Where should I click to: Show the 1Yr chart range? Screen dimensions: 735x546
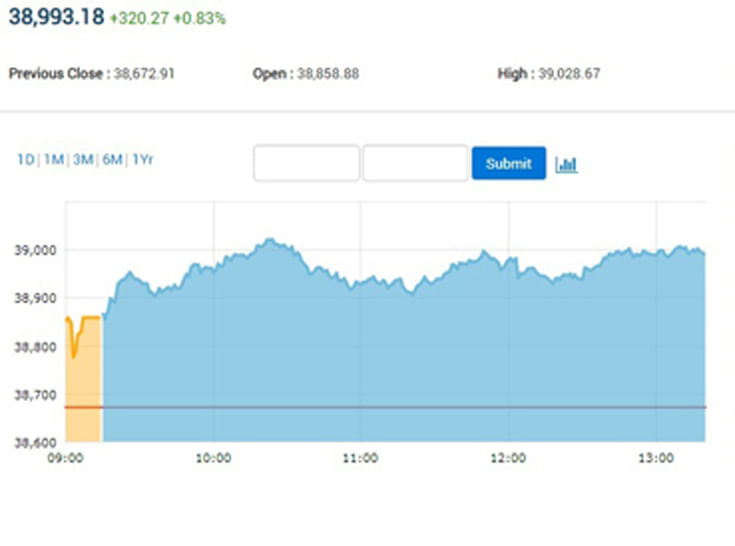pos(142,160)
